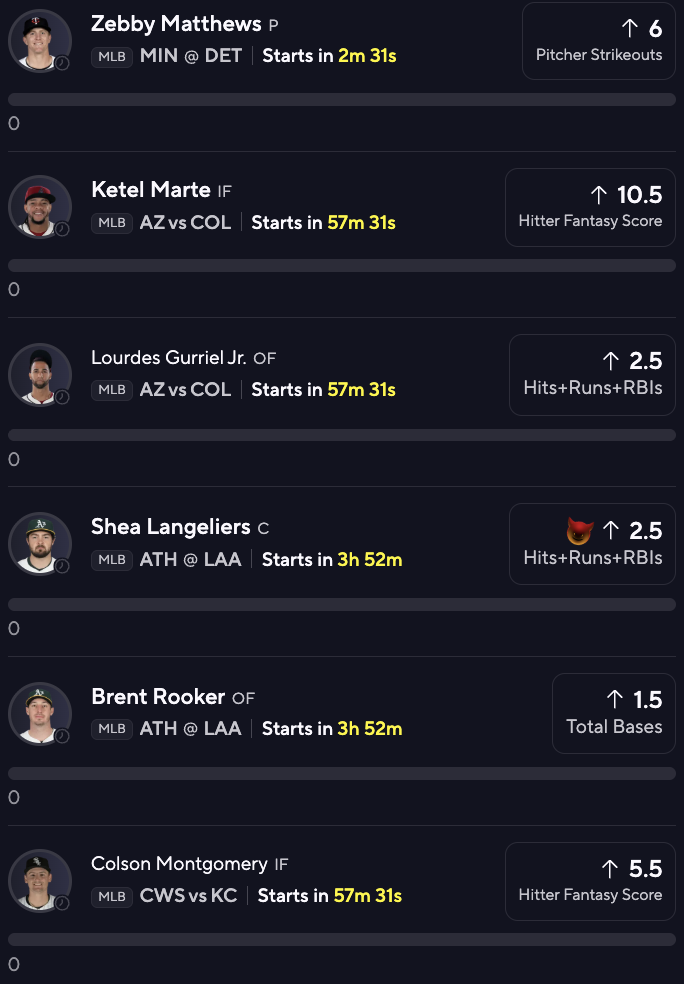Click clock badge on Lourdes Gurriel Jr. avatar

62,397
